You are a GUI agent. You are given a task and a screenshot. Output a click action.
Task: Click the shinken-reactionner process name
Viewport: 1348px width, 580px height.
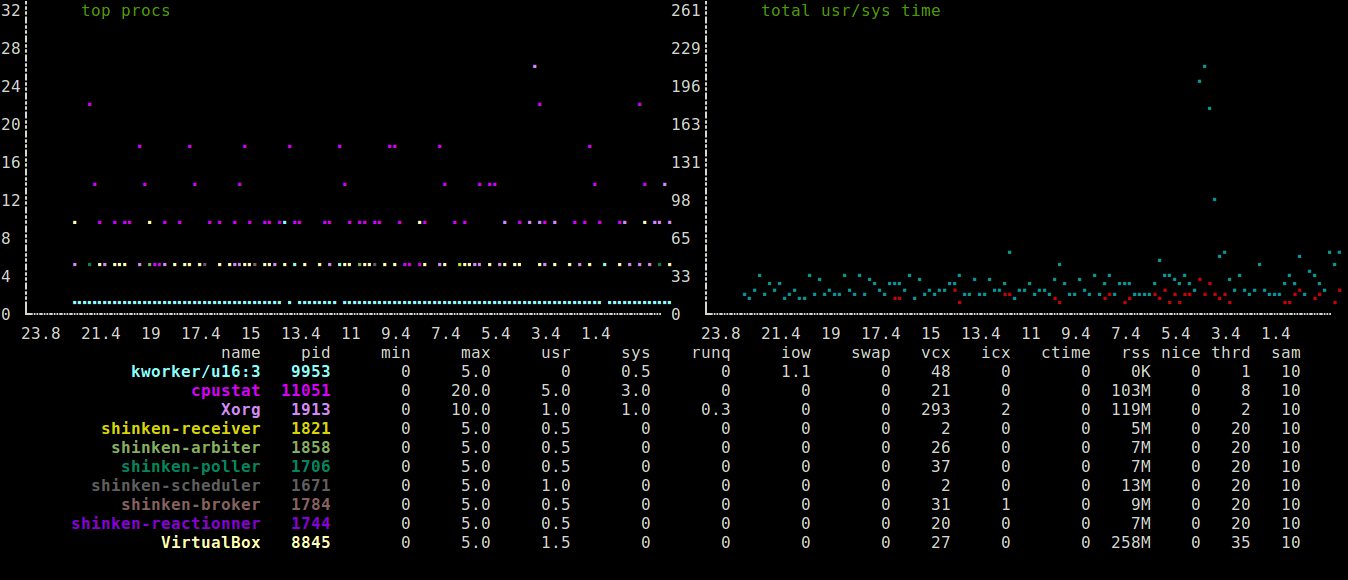pos(164,523)
